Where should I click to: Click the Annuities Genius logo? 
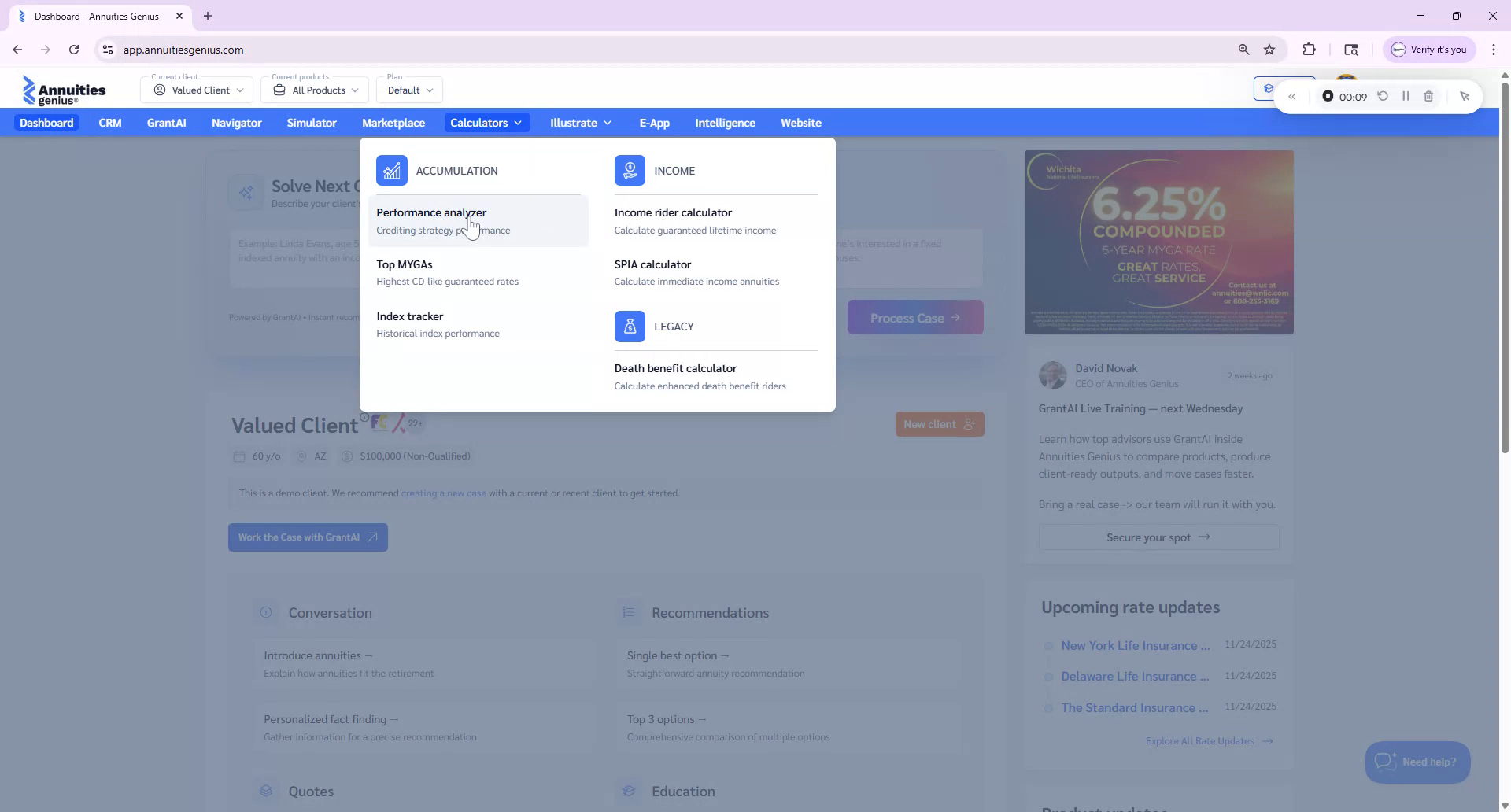coord(65,90)
